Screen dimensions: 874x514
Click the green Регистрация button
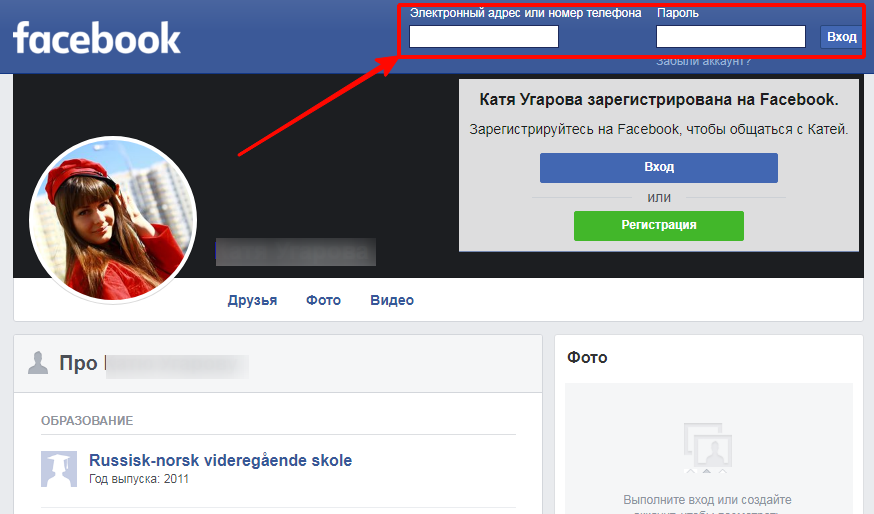658,225
